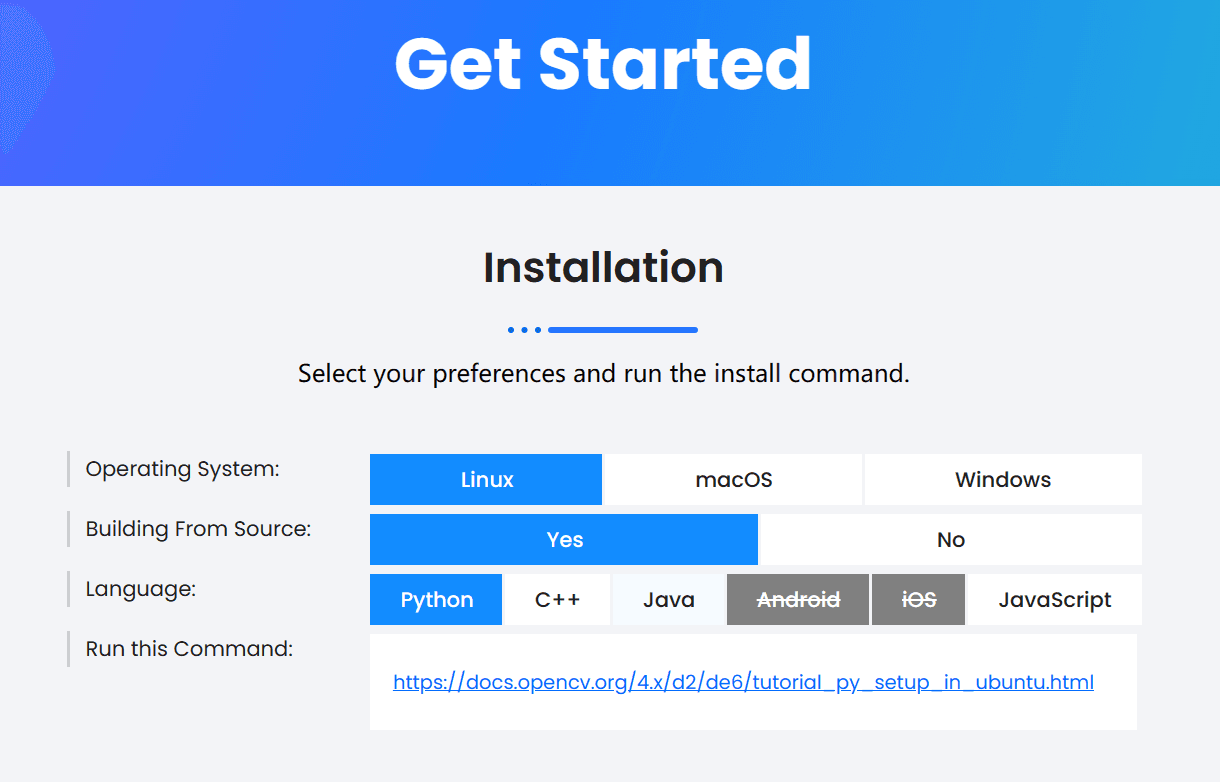The image size is (1220, 782).
Task: Select C++ as the language
Action: click(557, 599)
